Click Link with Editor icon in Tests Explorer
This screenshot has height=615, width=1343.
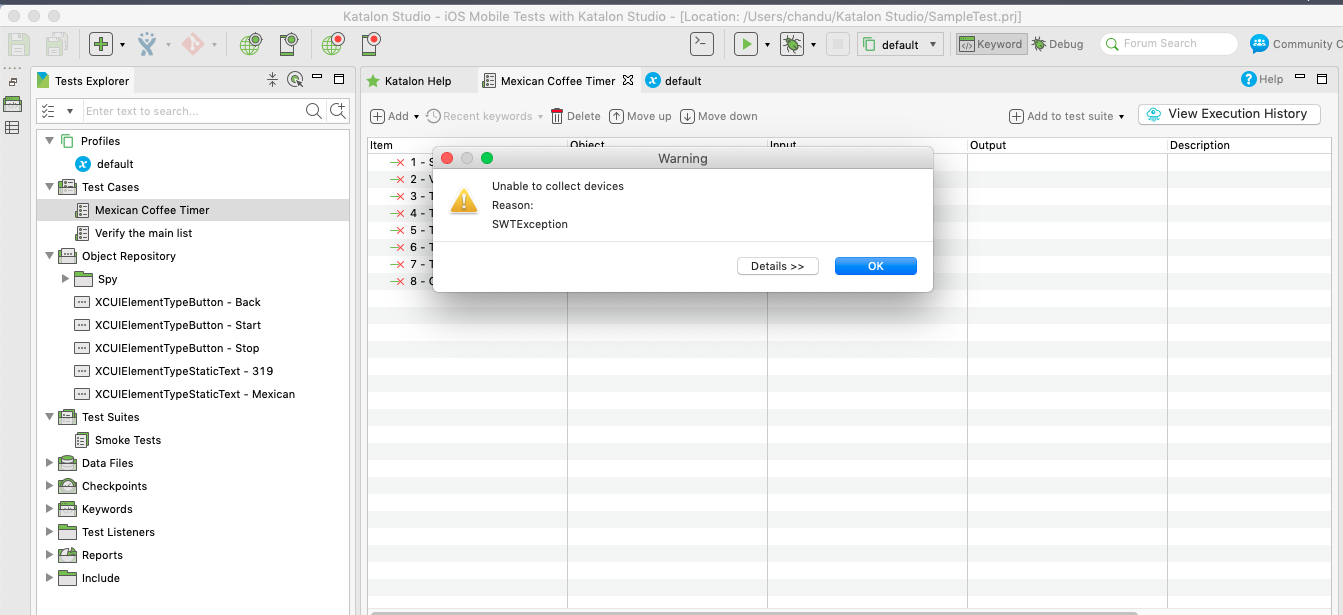(295, 80)
